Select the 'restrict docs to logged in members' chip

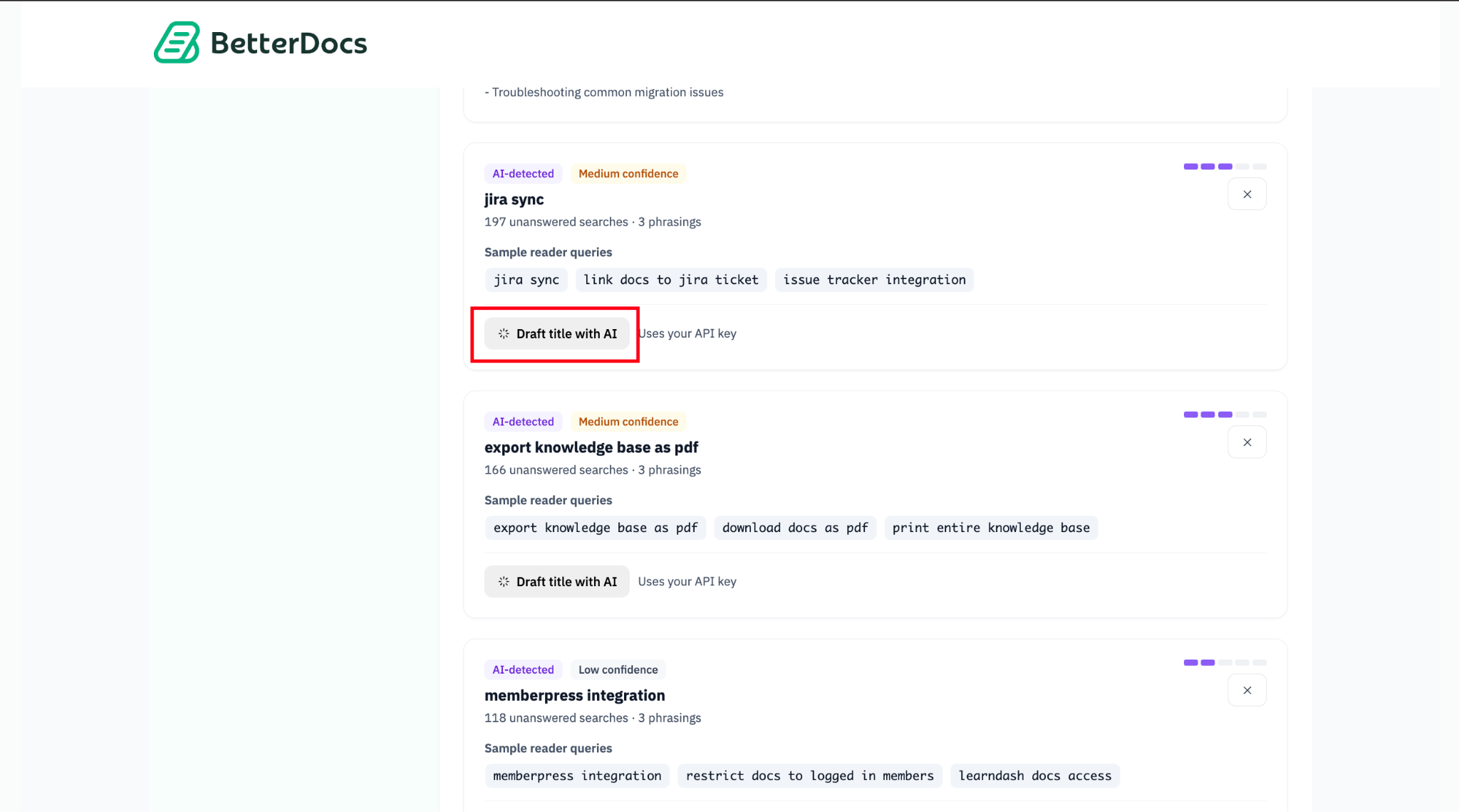click(x=810, y=776)
